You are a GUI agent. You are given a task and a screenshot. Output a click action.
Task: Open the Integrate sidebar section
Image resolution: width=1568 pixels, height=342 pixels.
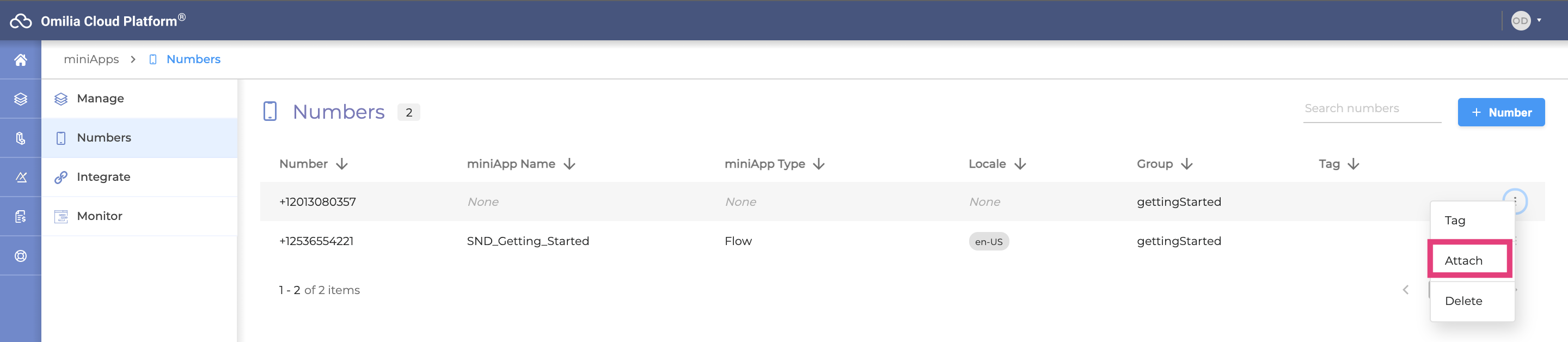coord(139,177)
